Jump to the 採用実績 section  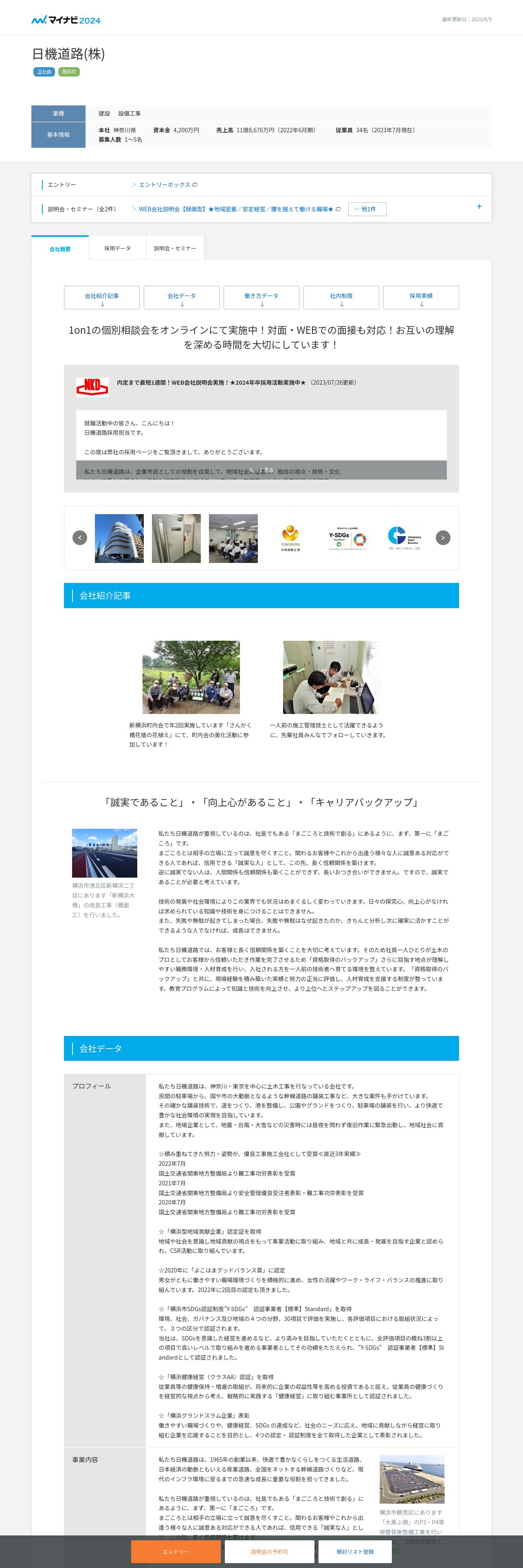[x=421, y=298]
